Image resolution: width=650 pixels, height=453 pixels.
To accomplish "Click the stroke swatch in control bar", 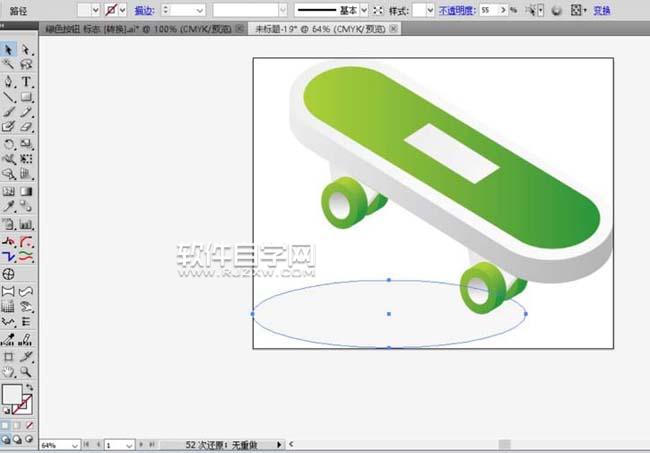I will (x=111, y=10).
